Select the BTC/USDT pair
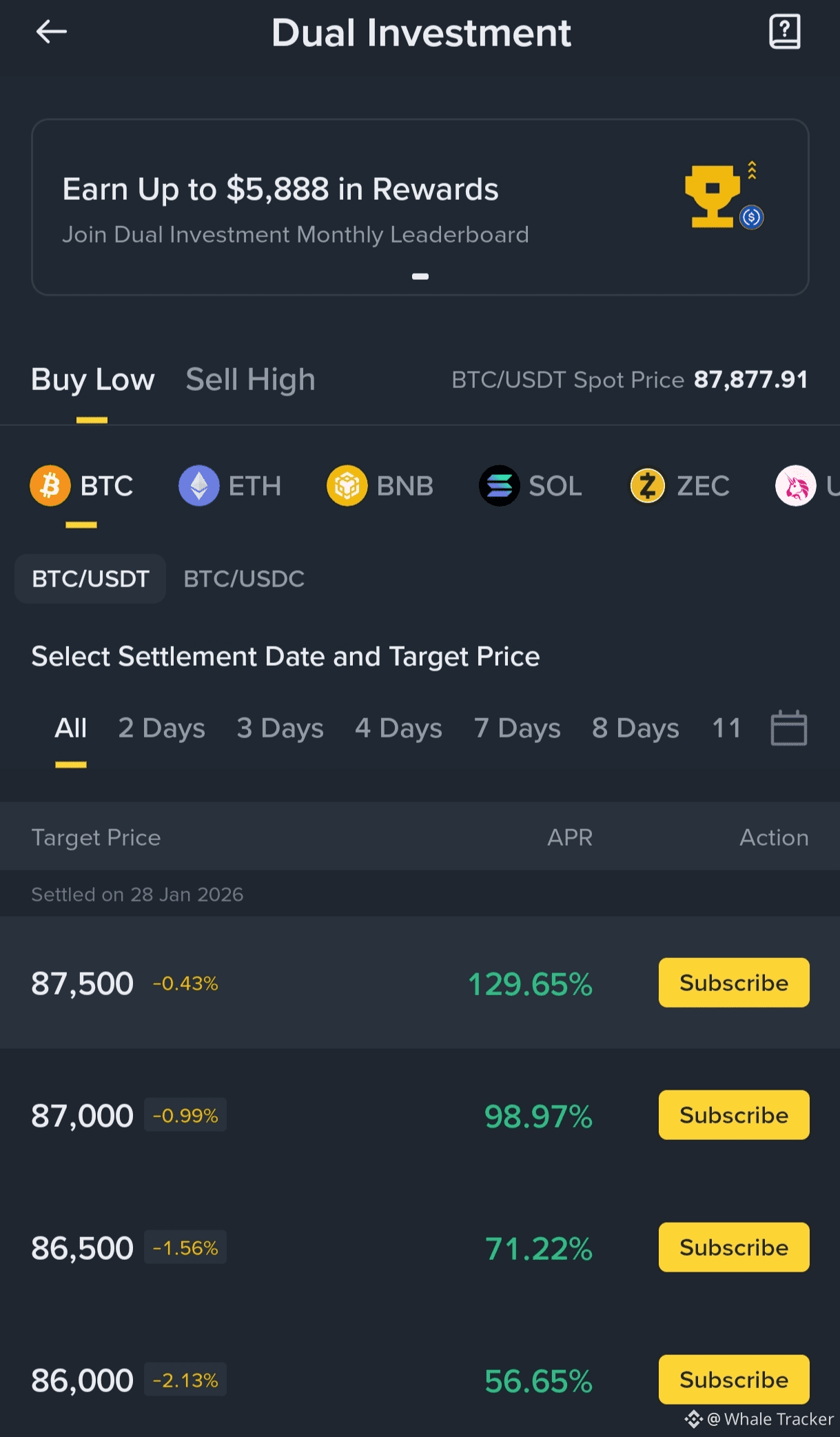The height and width of the screenshot is (1437, 840). click(90, 579)
